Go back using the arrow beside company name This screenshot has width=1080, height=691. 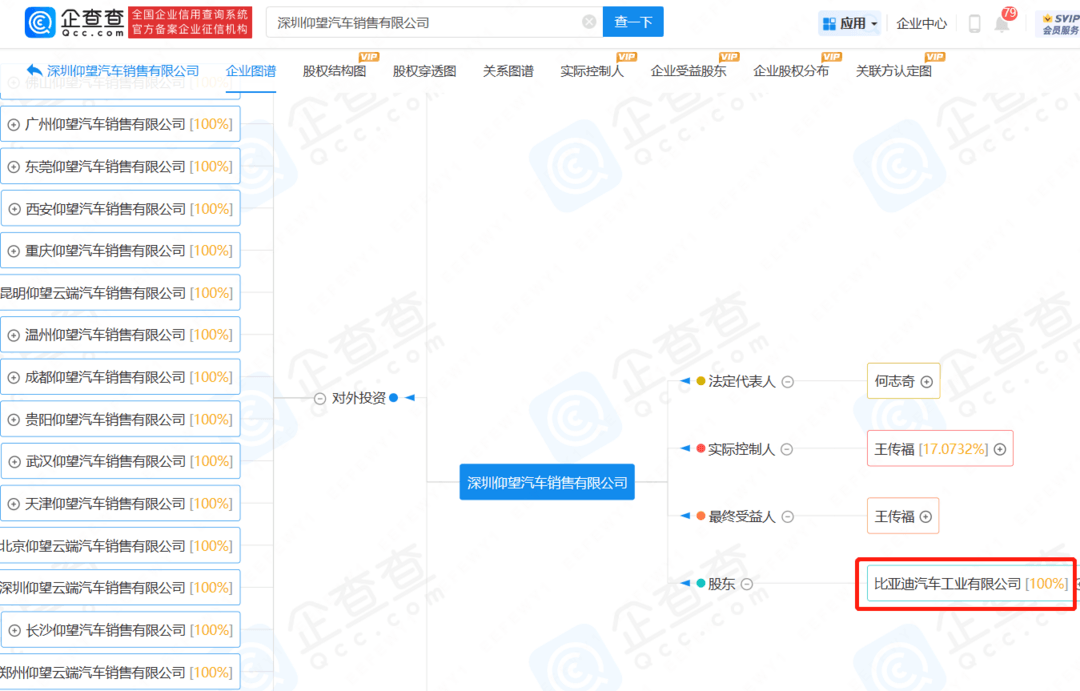[34, 70]
